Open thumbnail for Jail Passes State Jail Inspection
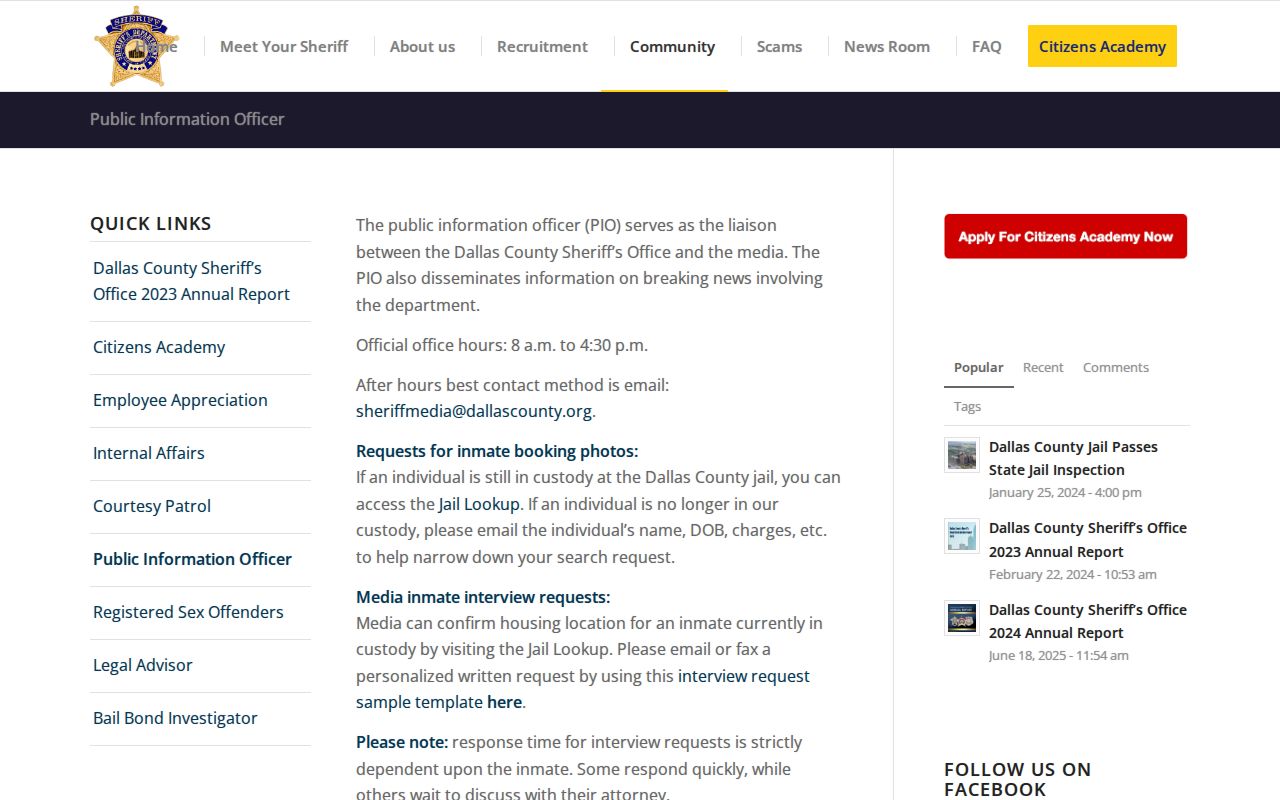This screenshot has height=800, width=1280. (962, 455)
